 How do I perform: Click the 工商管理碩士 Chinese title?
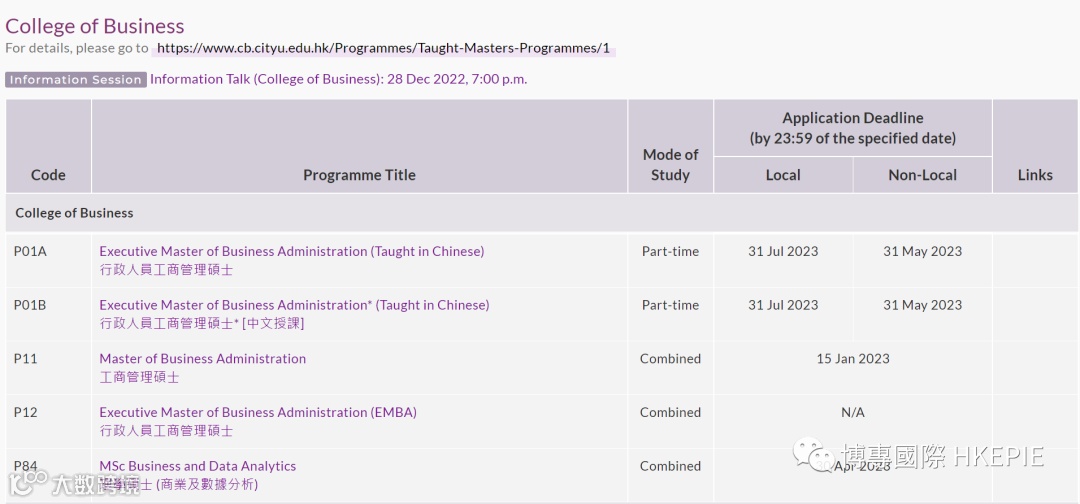click(x=139, y=377)
